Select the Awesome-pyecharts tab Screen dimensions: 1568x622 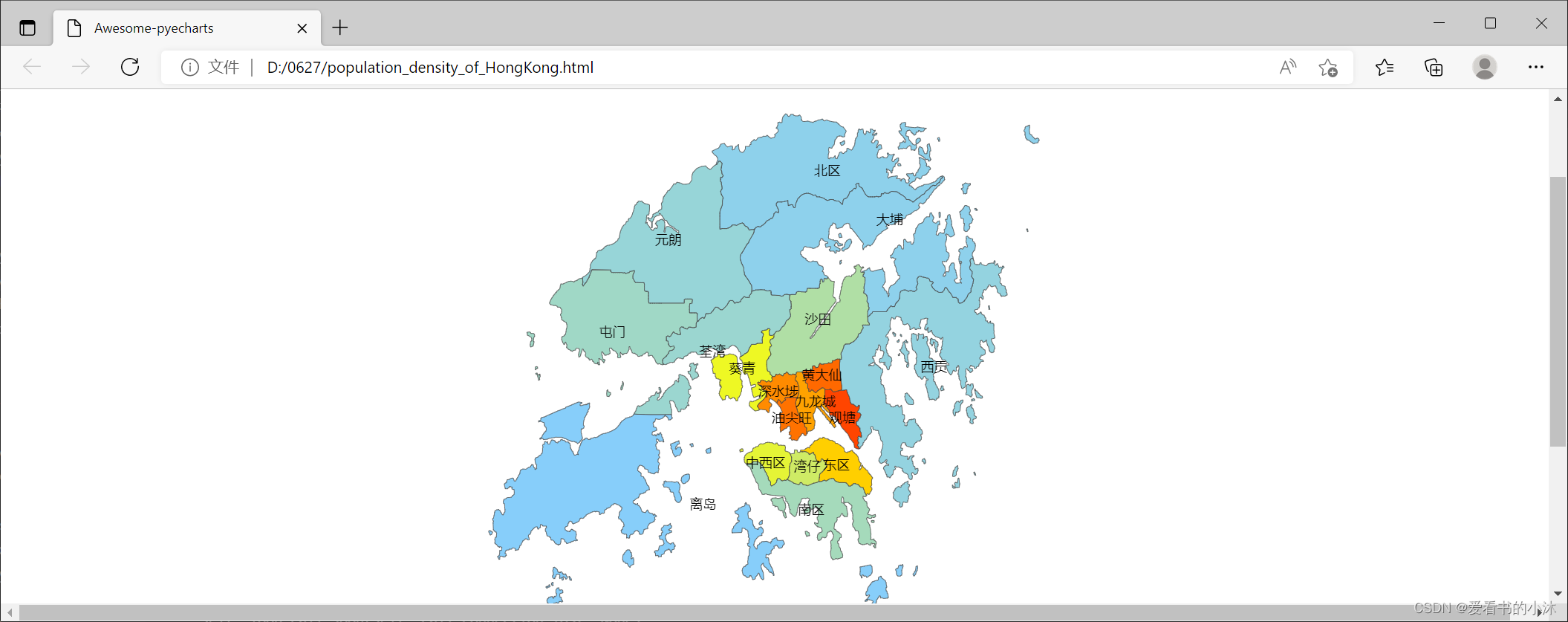point(187,28)
